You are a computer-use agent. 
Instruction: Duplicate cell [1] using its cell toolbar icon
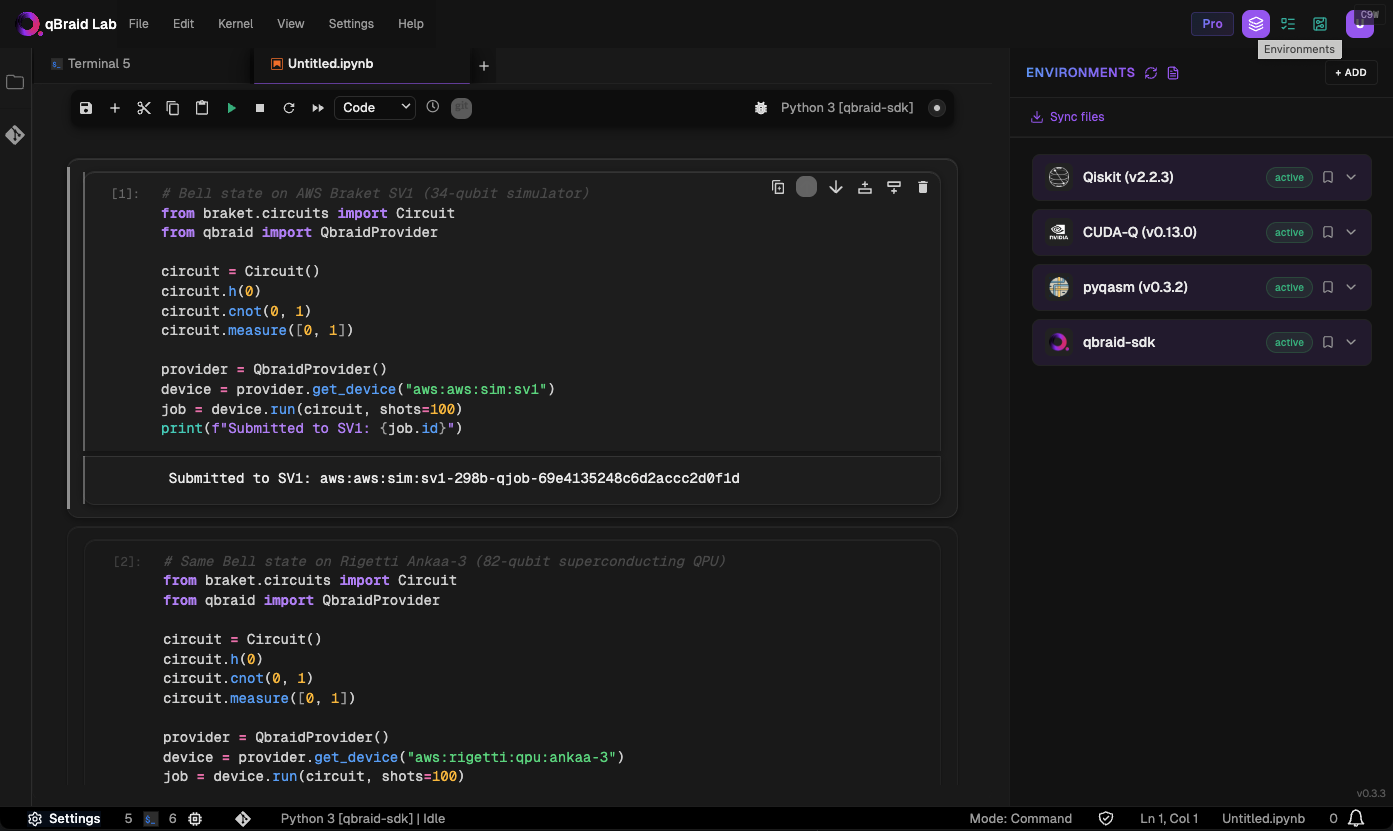pos(778,187)
